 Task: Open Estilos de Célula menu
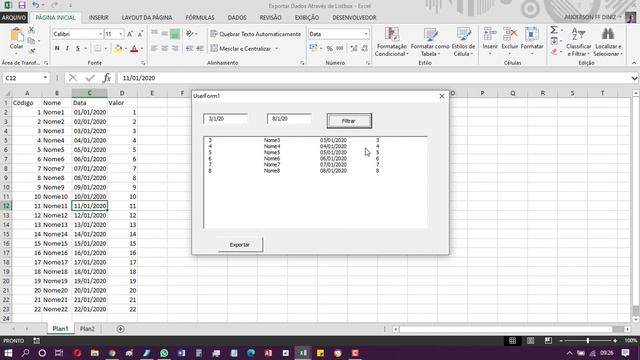click(463, 42)
